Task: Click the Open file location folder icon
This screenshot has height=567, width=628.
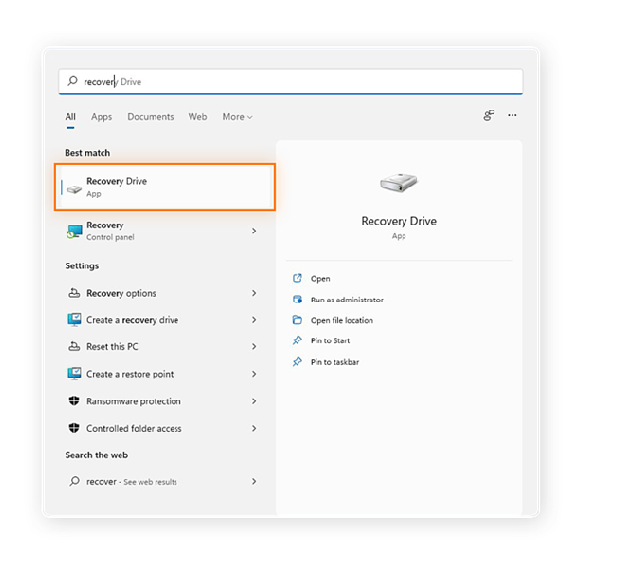Action: point(297,320)
